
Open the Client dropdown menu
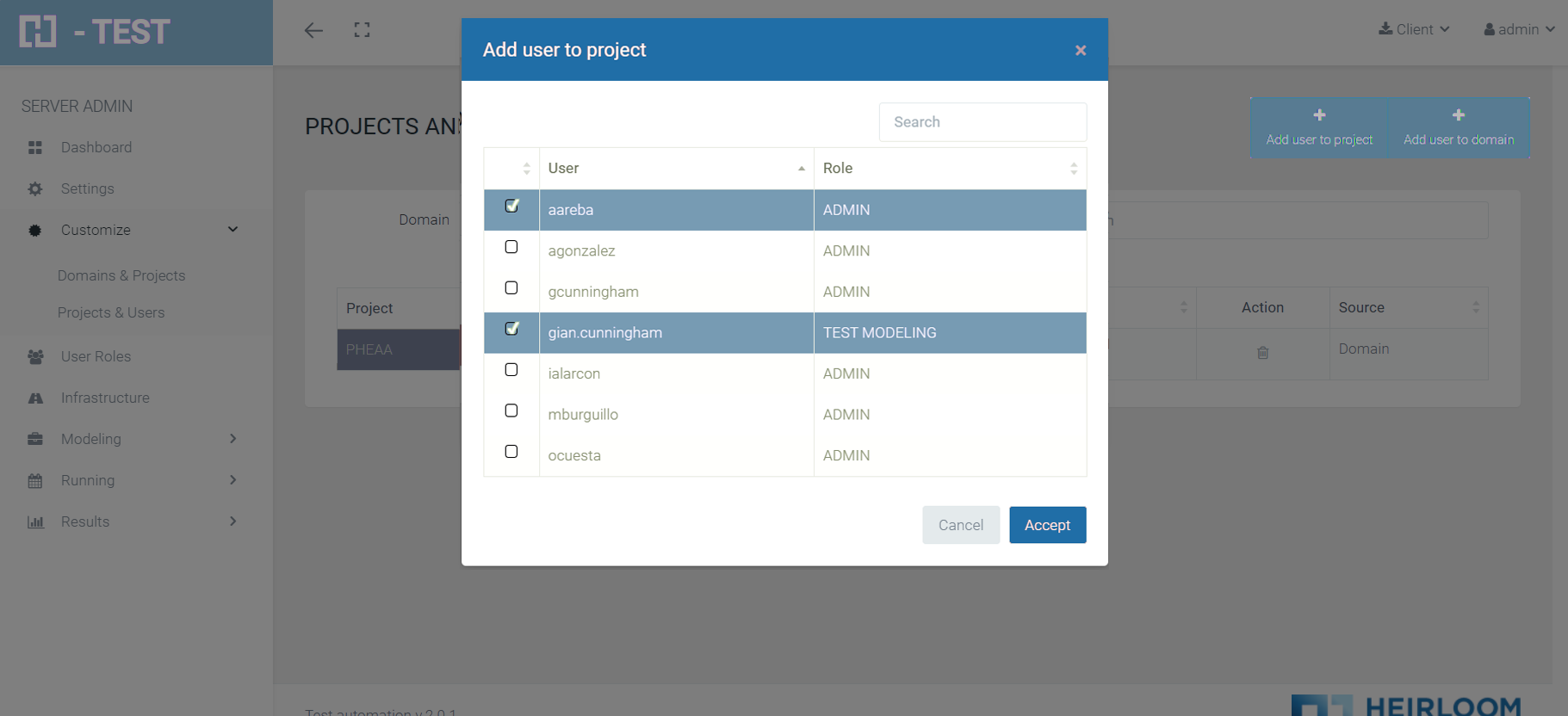(1415, 29)
